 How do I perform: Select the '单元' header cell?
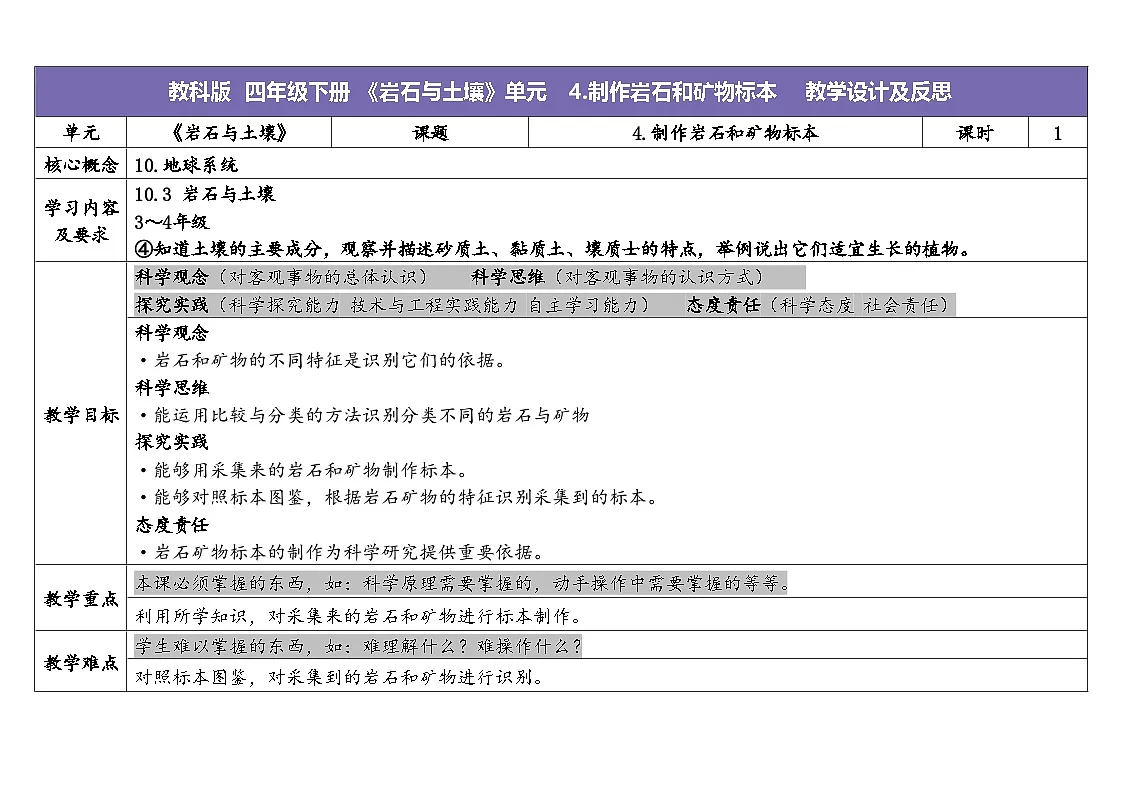[x=81, y=132]
